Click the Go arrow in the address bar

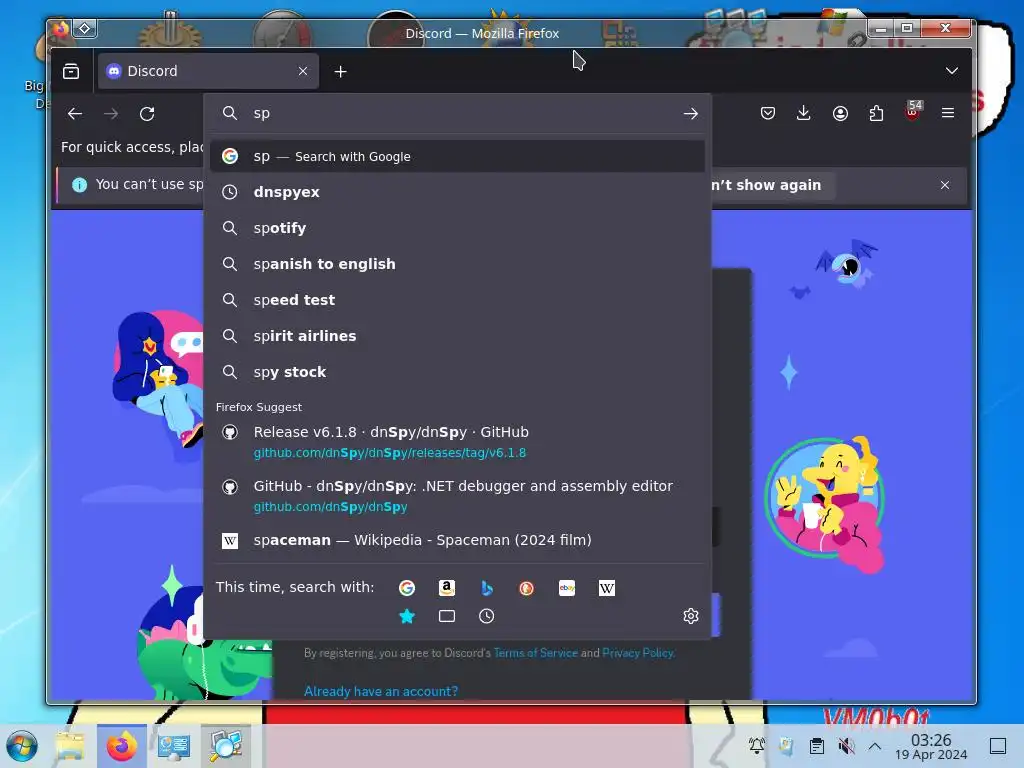(690, 114)
